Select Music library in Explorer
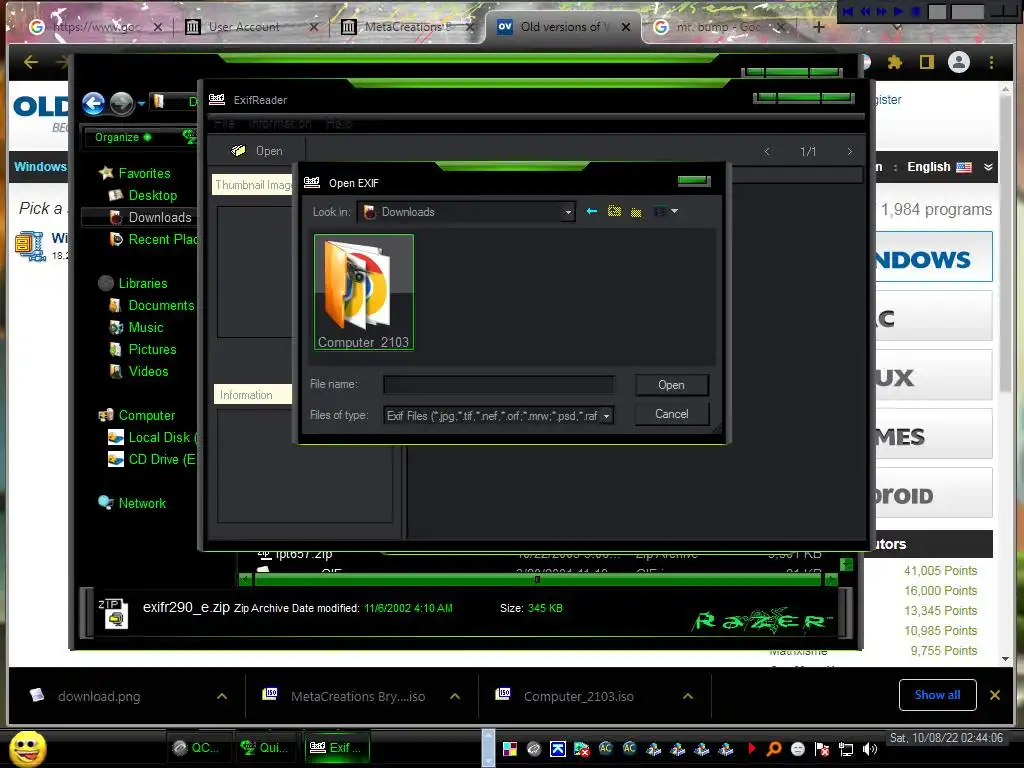Image resolution: width=1024 pixels, height=768 pixels. (x=146, y=327)
